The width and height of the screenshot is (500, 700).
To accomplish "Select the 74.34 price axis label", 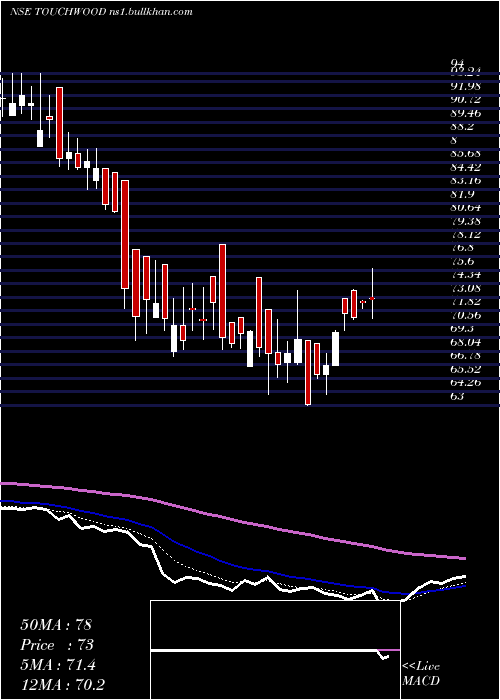I will click(466, 275).
